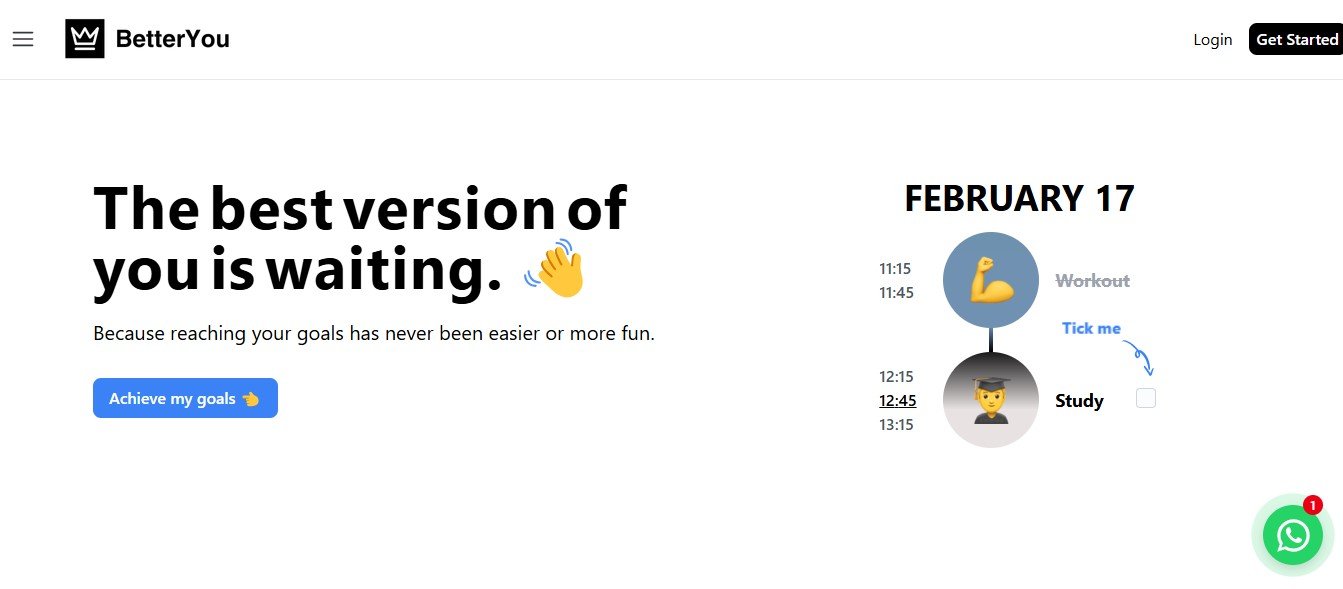Open the hamburger navigation menu
The width and height of the screenshot is (1343, 589).
click(x=23, y=39)
